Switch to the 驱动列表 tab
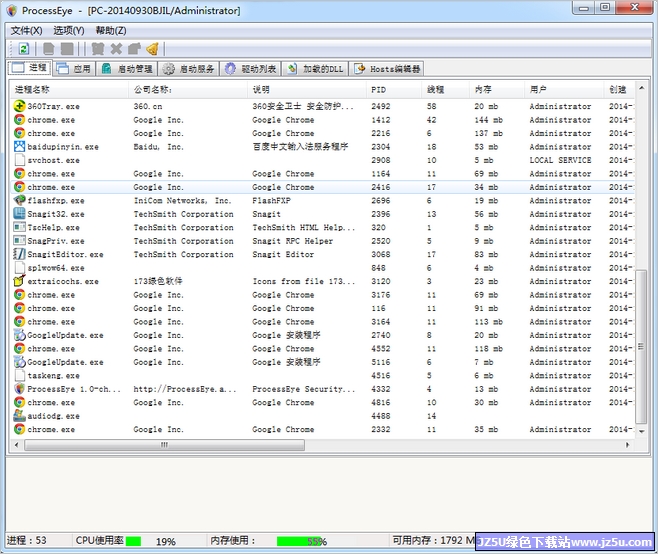Viewport: 658px width, 554px height. tap(251, 68)
